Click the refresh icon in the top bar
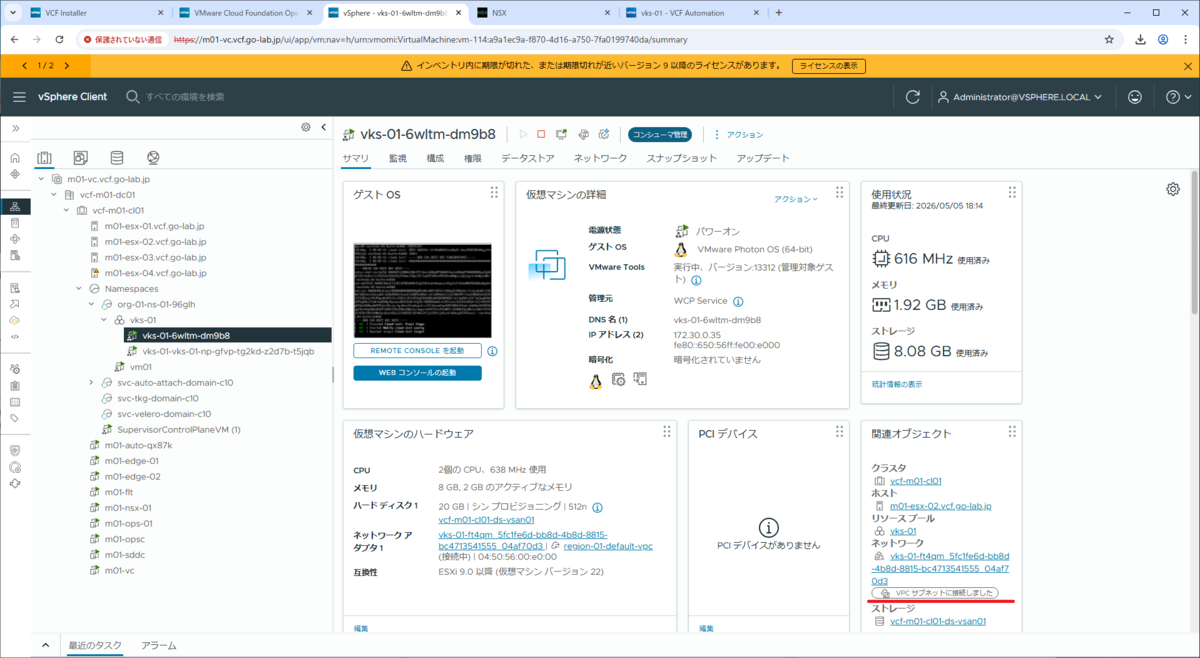The height and width of the screenshot is (658, 1200). (912, 97)
